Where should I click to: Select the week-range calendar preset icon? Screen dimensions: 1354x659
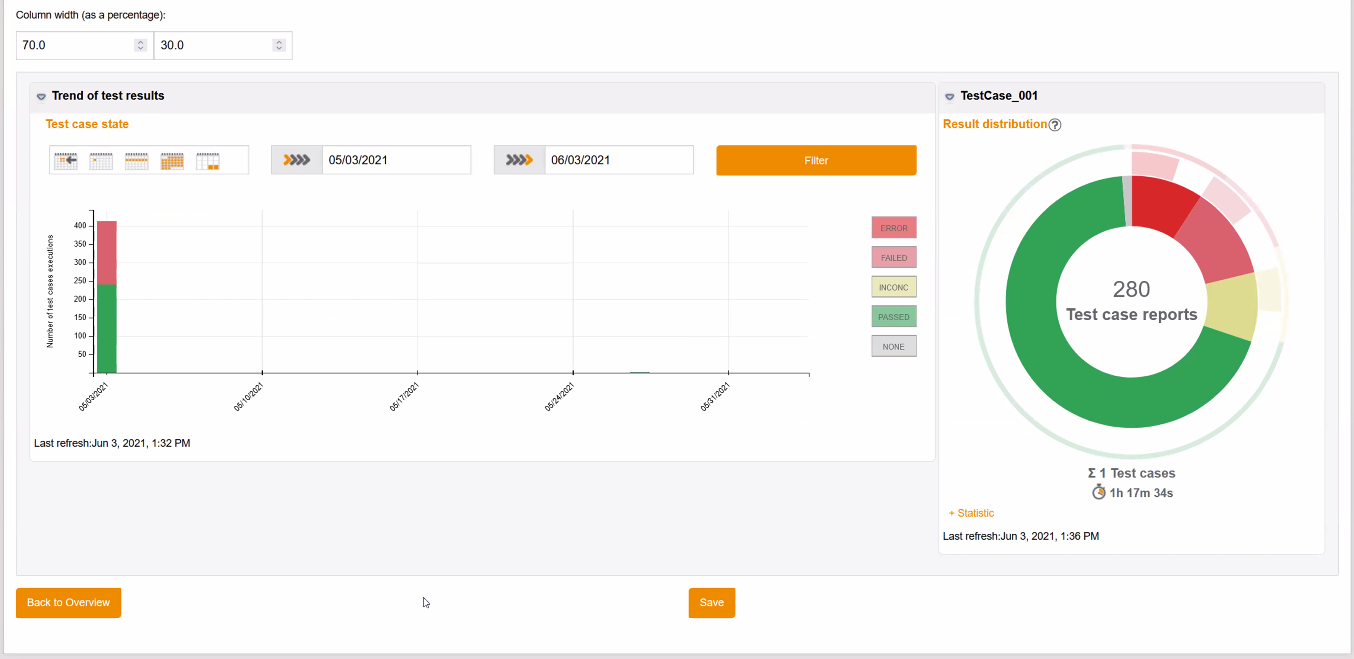click(x=136, y=160)
